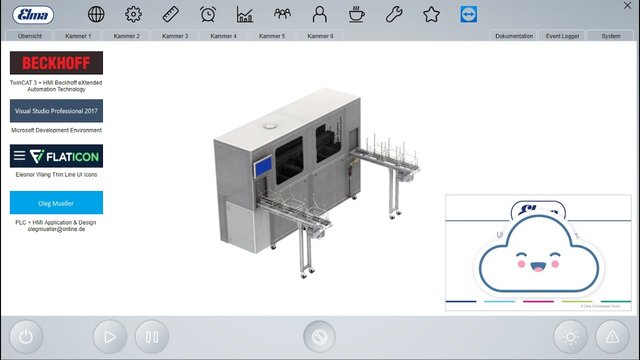Open the single user profile icon

pyautogui.click(x=320, y=15)
